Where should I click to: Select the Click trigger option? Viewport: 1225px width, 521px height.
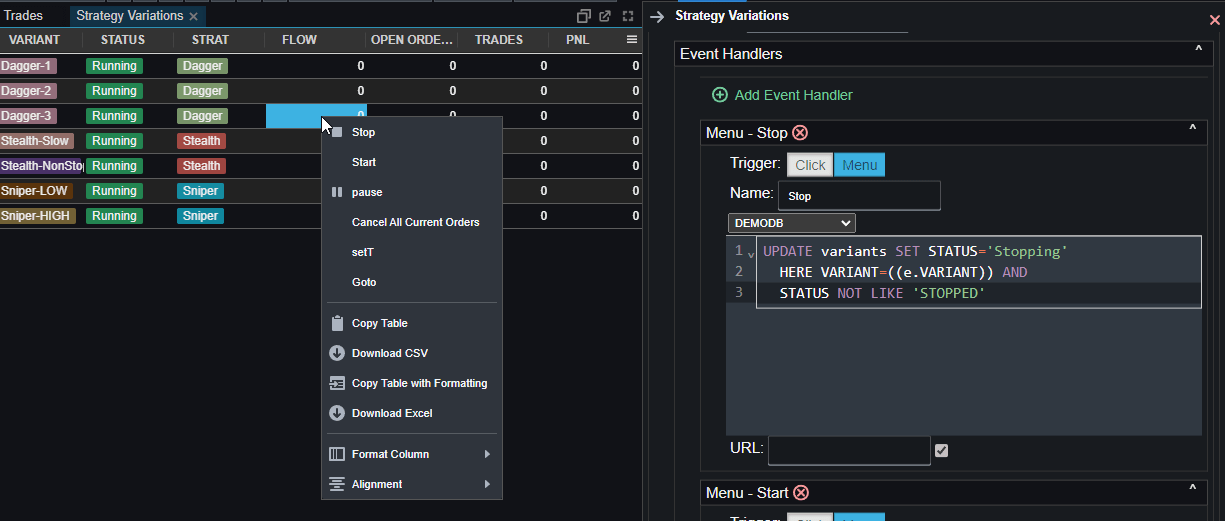coord(810,165)
